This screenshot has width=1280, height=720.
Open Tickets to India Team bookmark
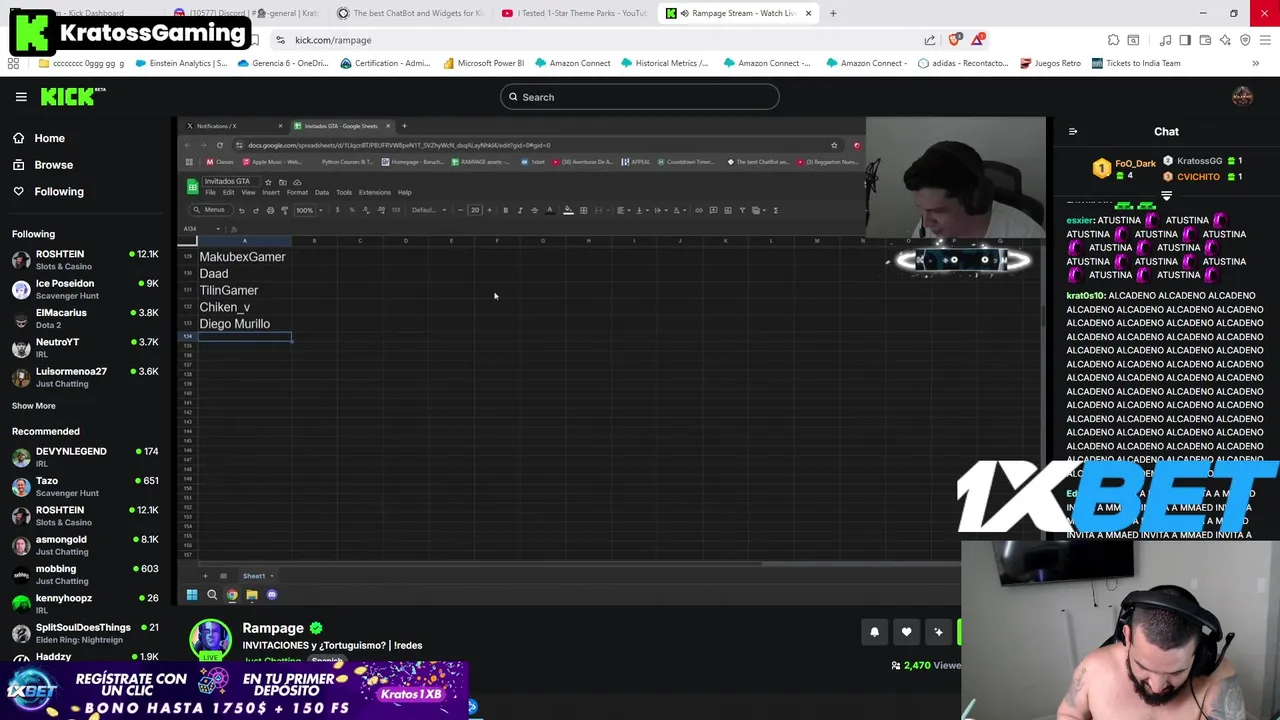point(1136,63)
